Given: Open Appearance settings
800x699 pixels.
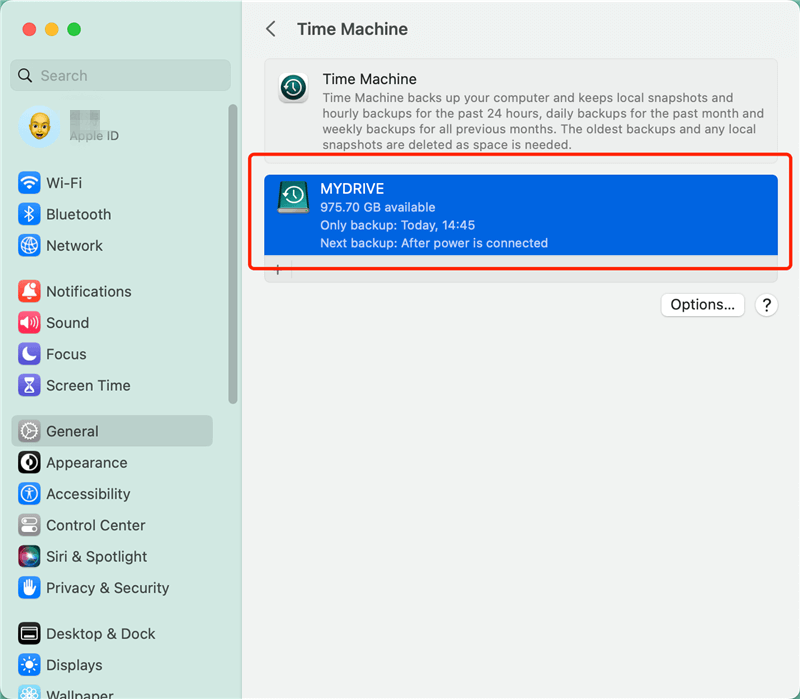Looking at the screenshot, I should point(85,463).
